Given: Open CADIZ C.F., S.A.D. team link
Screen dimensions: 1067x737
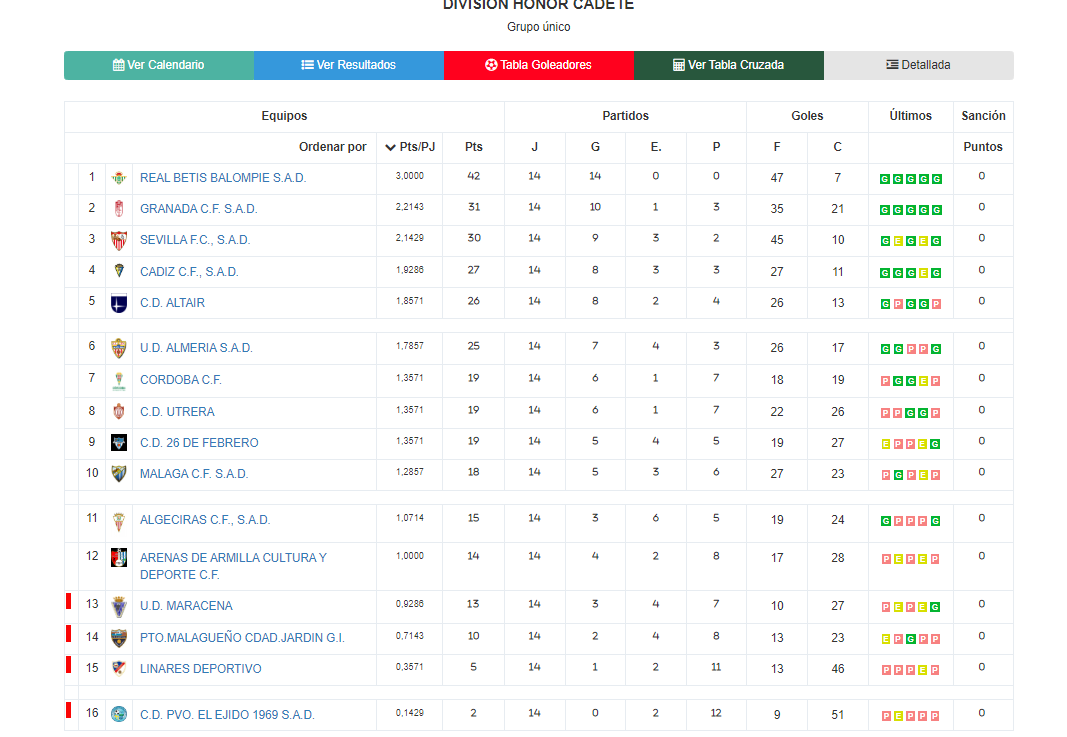Looking at the screenshot, I should (189, 272).
